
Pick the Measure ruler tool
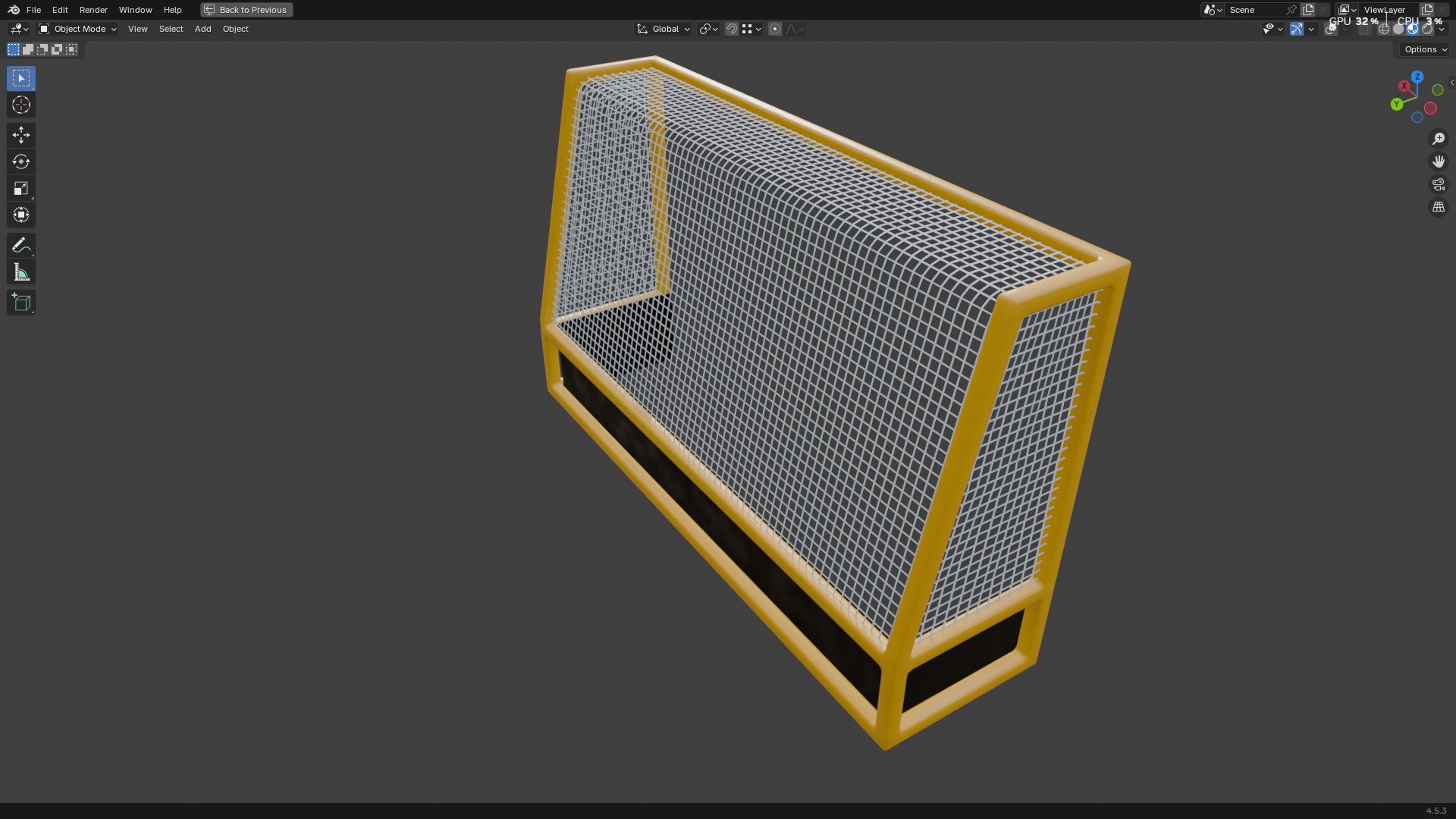coord(21,271)
